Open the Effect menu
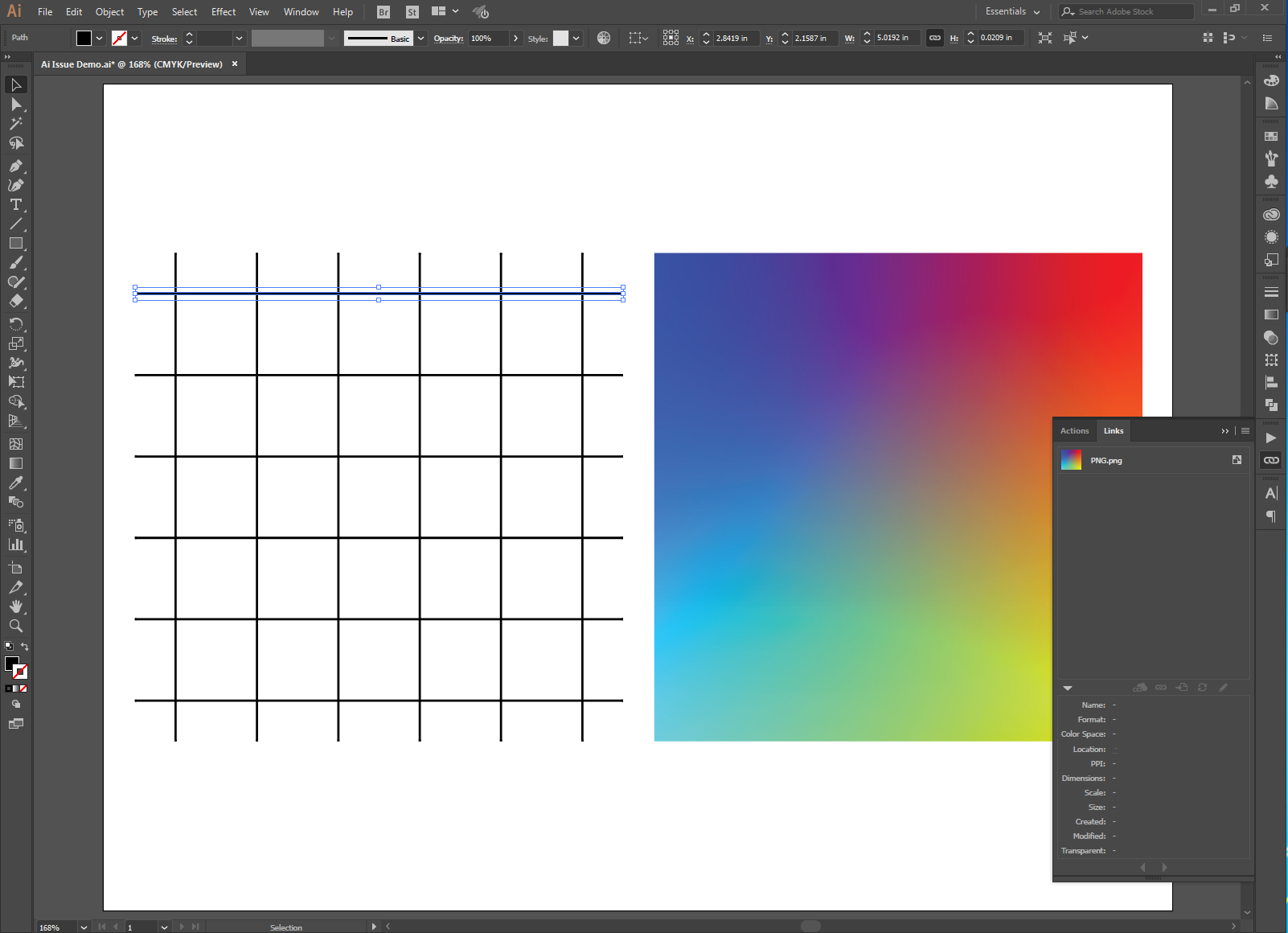1288x933 pixels. tap(224, 12)
